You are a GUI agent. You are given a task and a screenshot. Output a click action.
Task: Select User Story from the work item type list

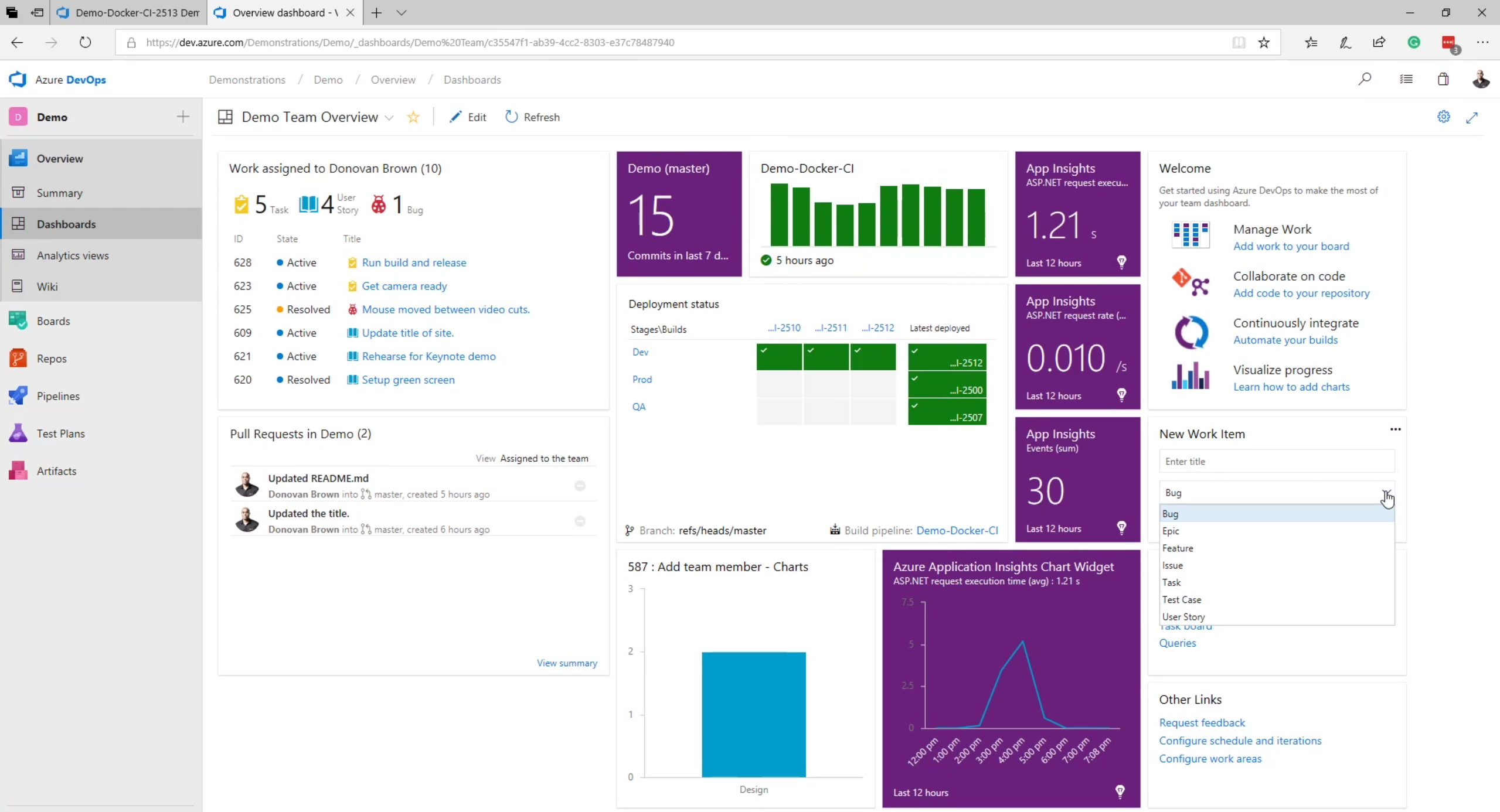[1277, 616]
